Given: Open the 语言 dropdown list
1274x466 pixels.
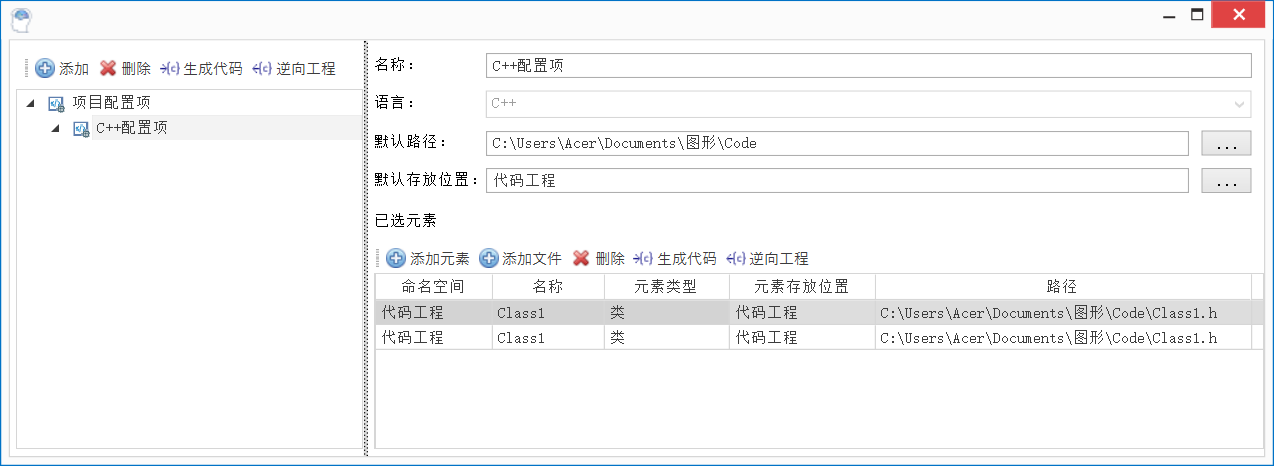Looking at the screenshot, I should click(x=1239, y=104).
